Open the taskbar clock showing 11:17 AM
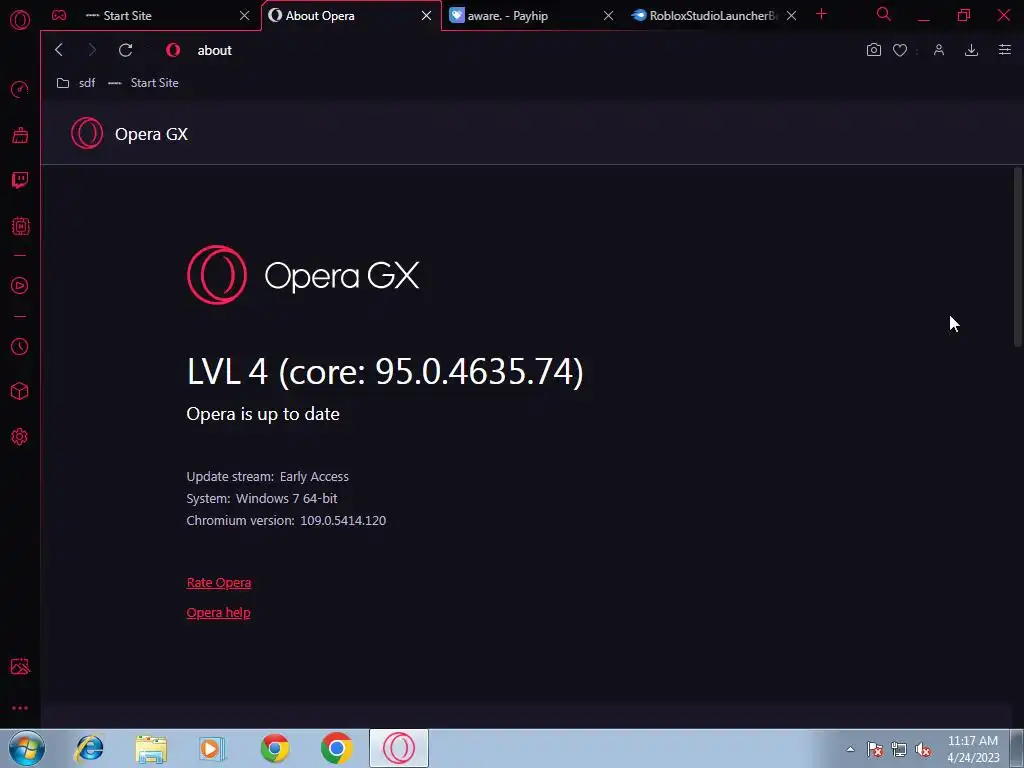Image resolution: width=1024 pixels, height=768 pixels. (973, 749)
